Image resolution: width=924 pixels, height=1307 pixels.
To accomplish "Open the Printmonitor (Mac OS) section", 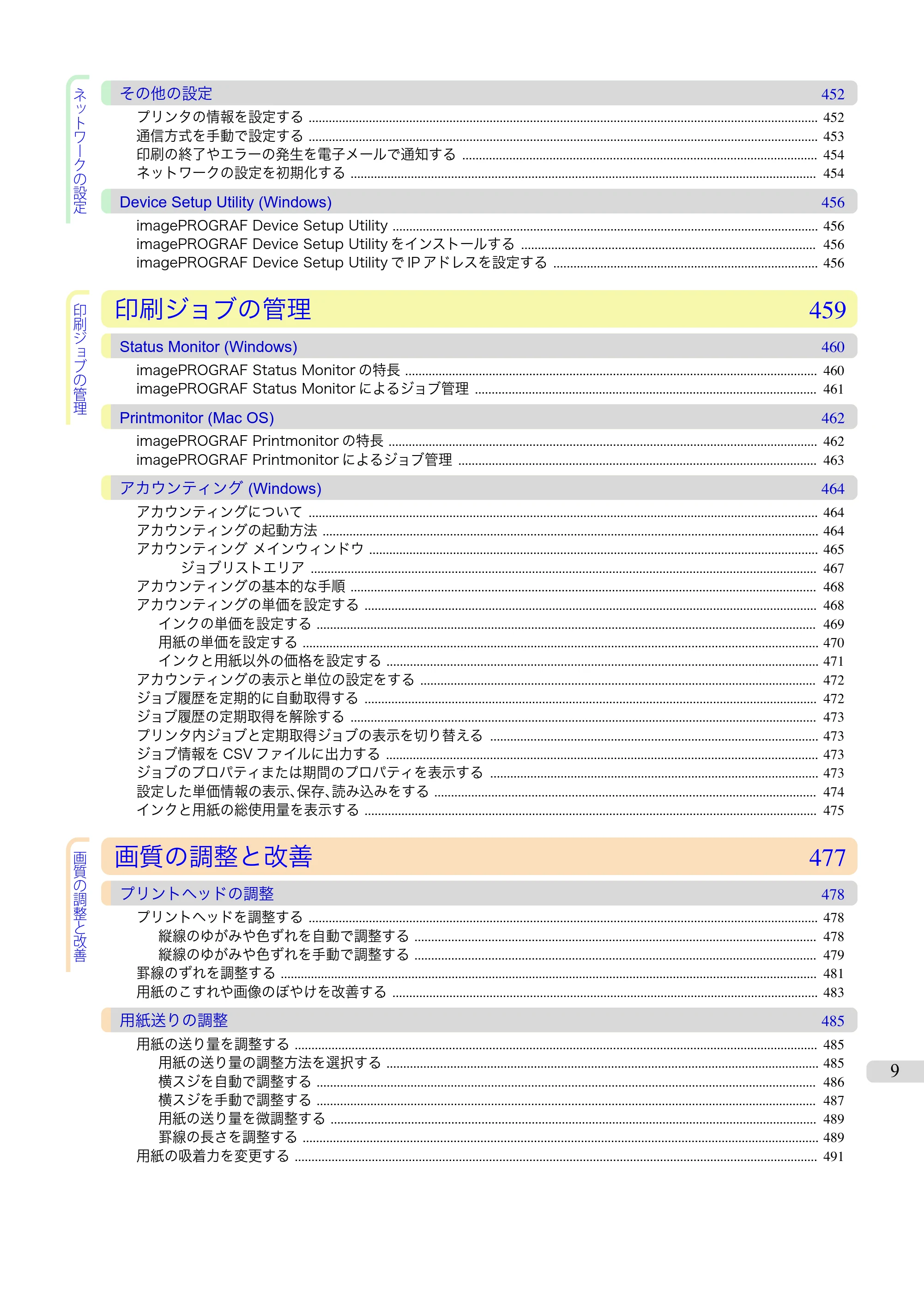I will [479, 418].
